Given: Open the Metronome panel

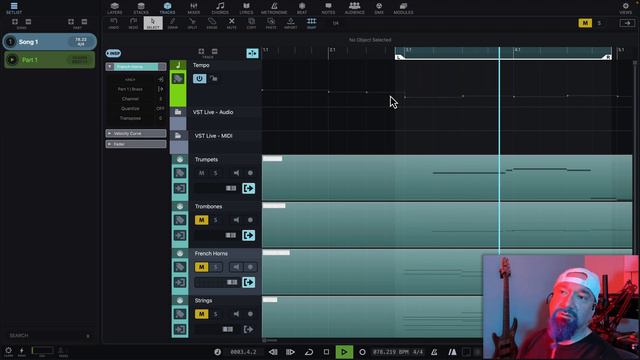Looking at the screenshot, I should 274,8.
